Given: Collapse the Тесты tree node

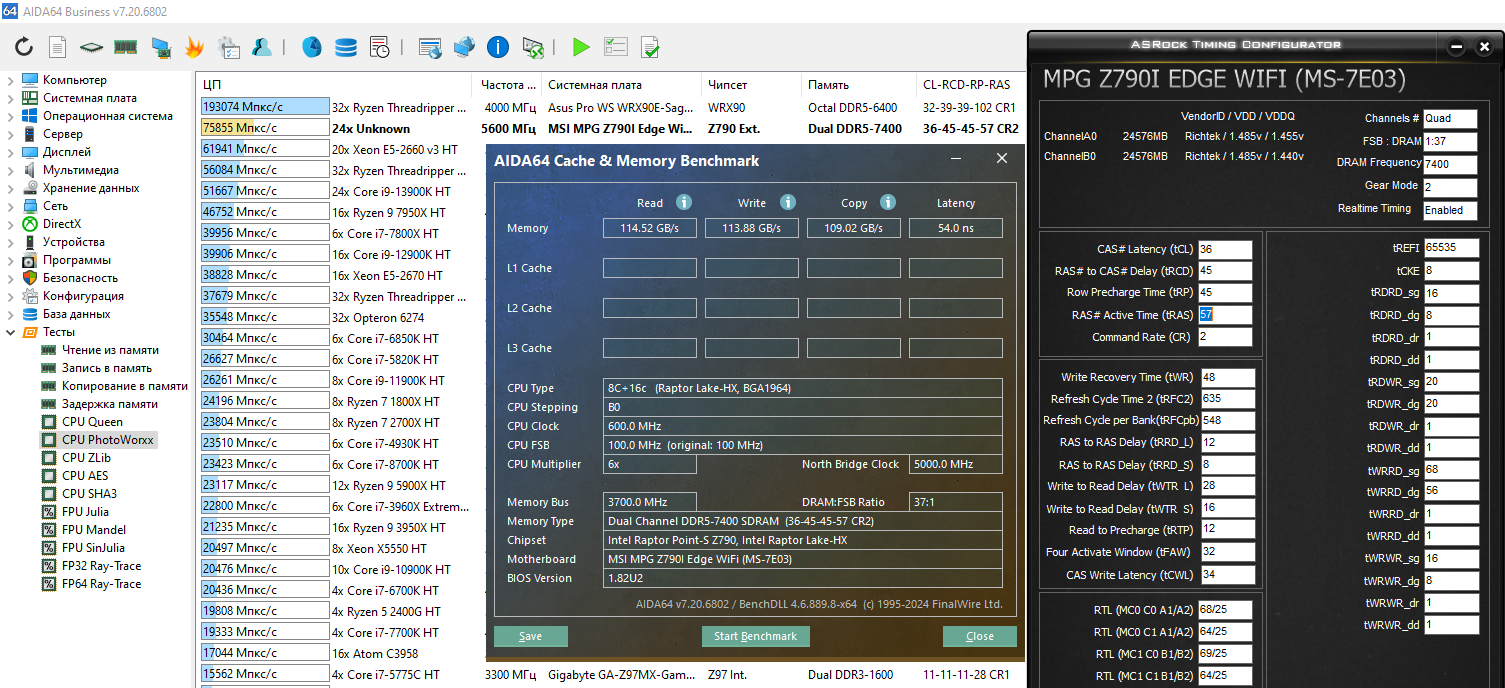Looking at the screenshot, I should click(x=10, y=332).
